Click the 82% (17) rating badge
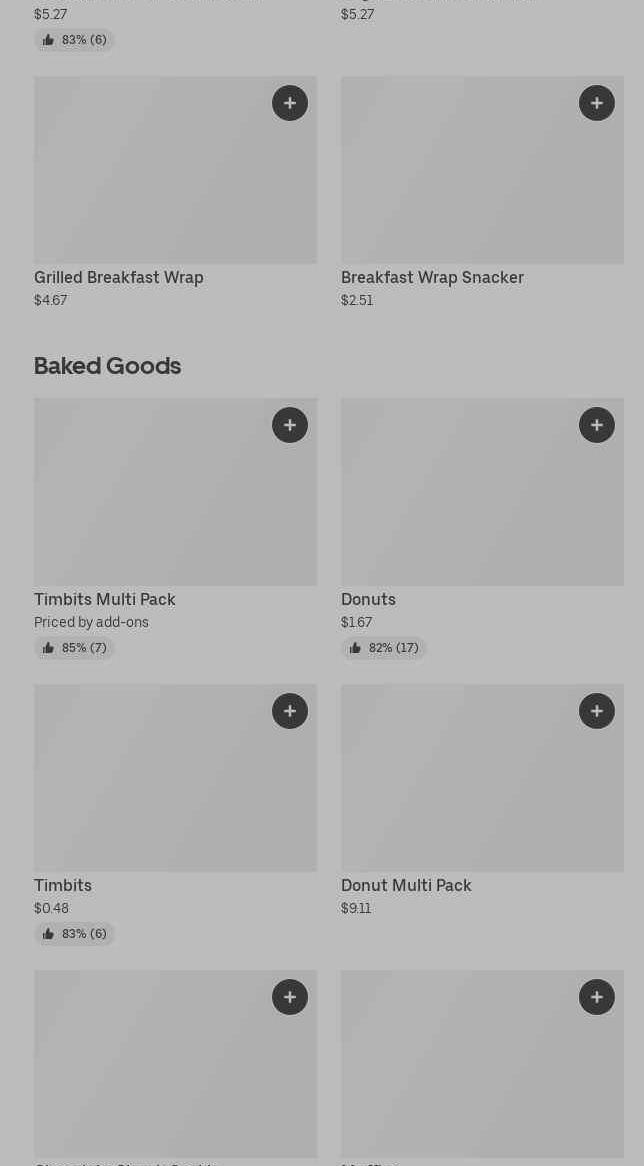The width and height of the screenshot is (644, 1166). 384,648
